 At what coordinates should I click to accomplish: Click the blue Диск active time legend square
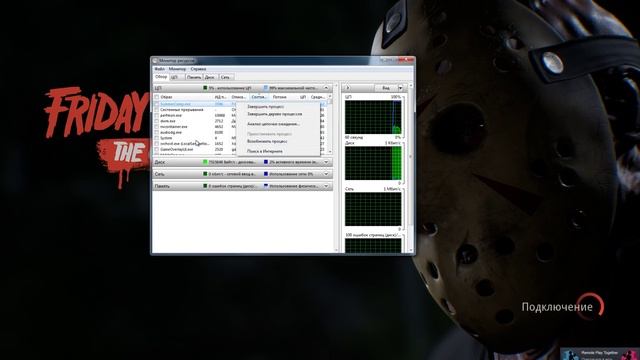pyautogui.click(x=266, y=162)
